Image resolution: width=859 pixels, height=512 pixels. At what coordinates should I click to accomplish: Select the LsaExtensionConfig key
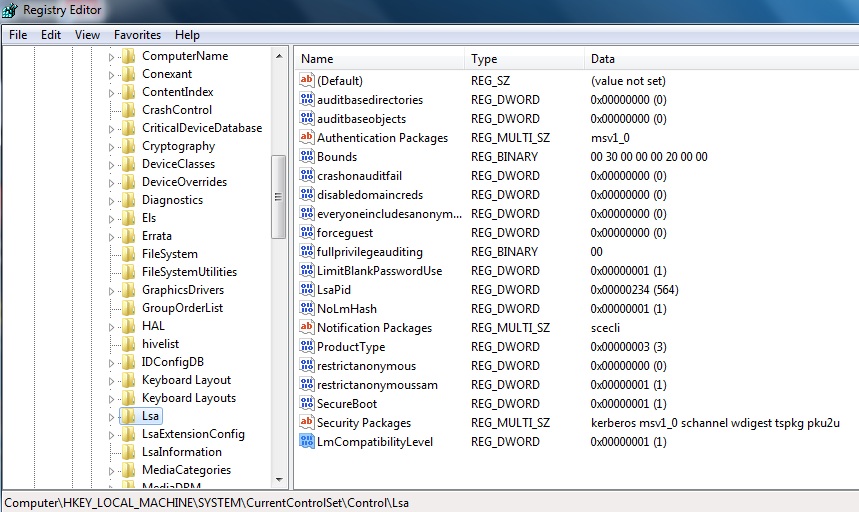[x=193, y=434]
